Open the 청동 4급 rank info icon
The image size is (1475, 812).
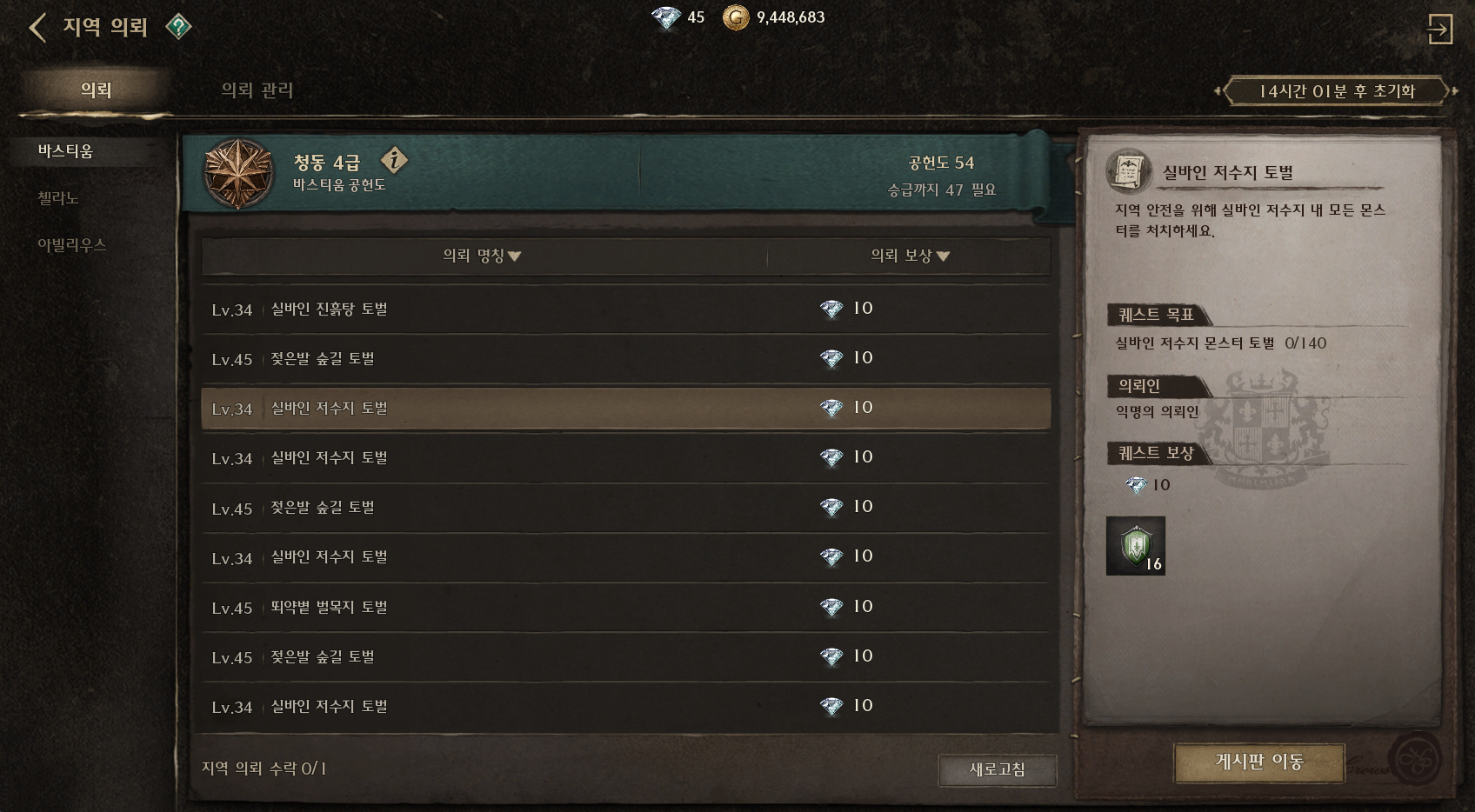[394, 160]
